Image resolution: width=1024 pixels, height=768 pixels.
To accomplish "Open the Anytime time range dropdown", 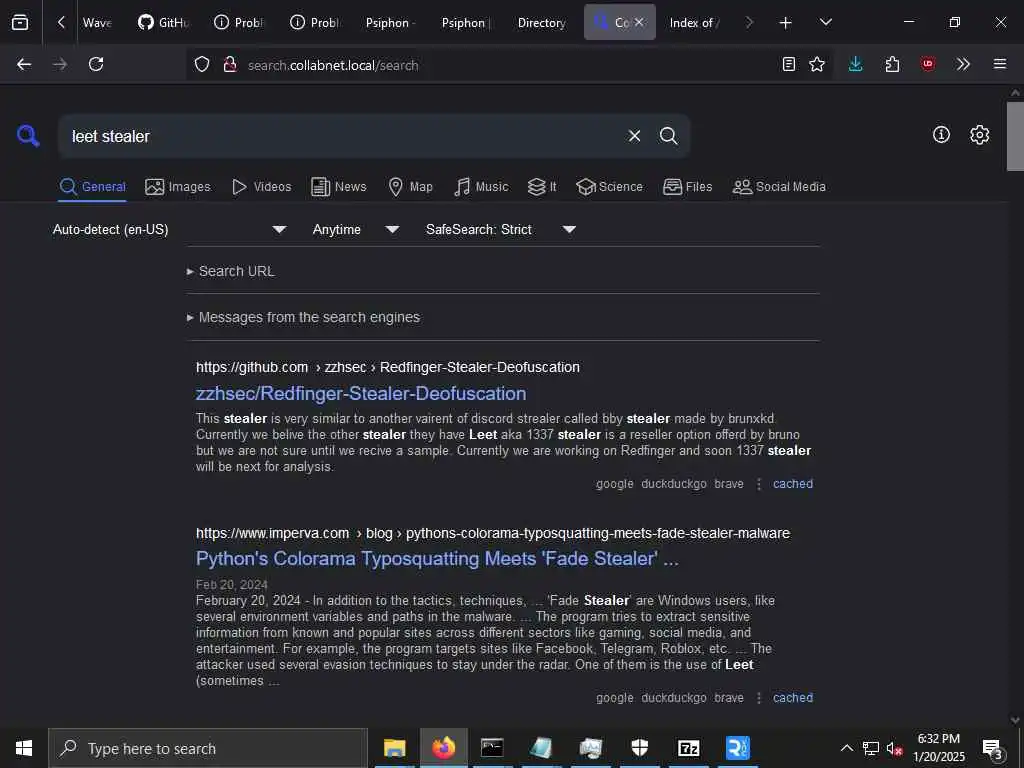I will 356,229.
